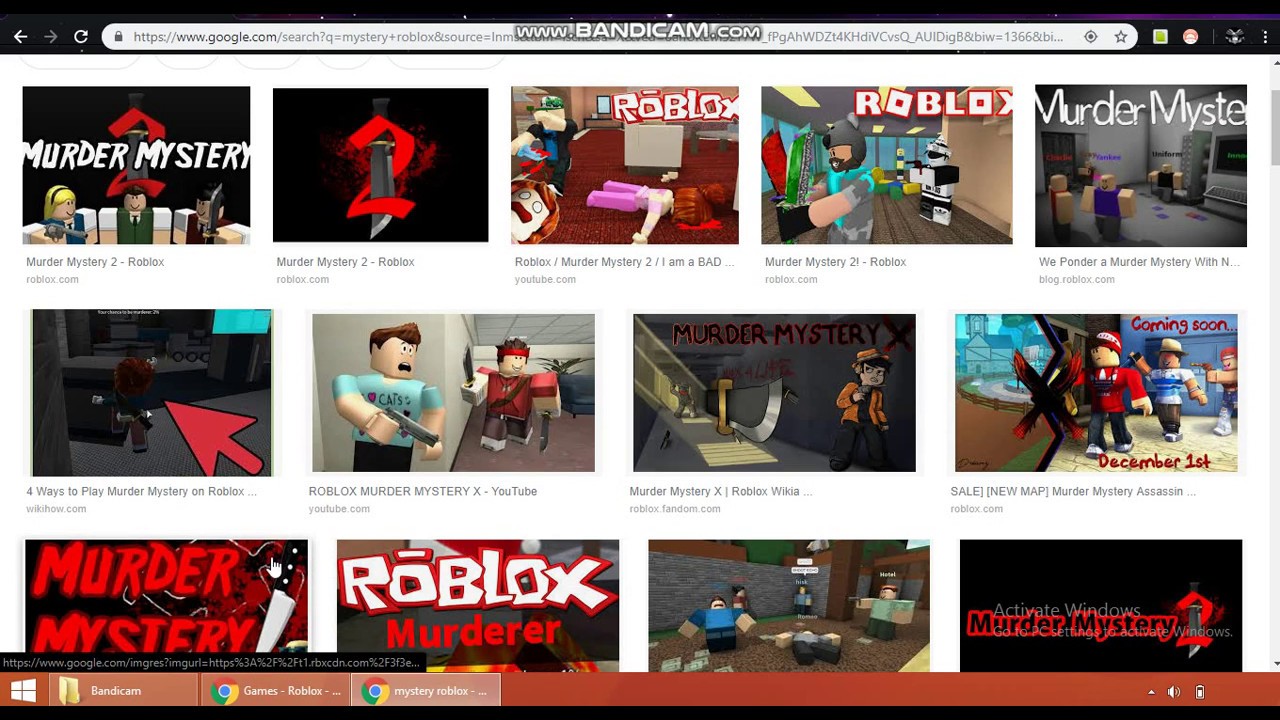The image size is (1280, 720).
Task: Switch to mystery roblox Chrome taskbar window
Action: click(426, 691)
